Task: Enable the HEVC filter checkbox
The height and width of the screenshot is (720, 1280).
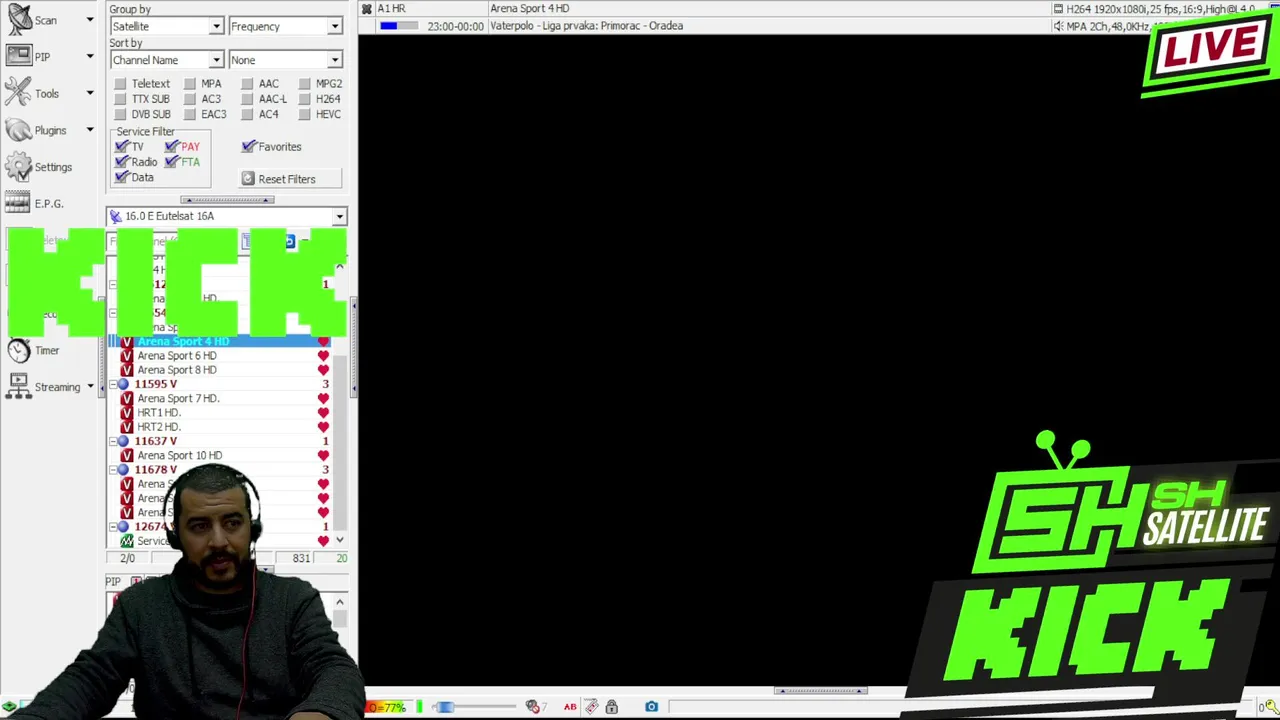Action: [304, 114]
